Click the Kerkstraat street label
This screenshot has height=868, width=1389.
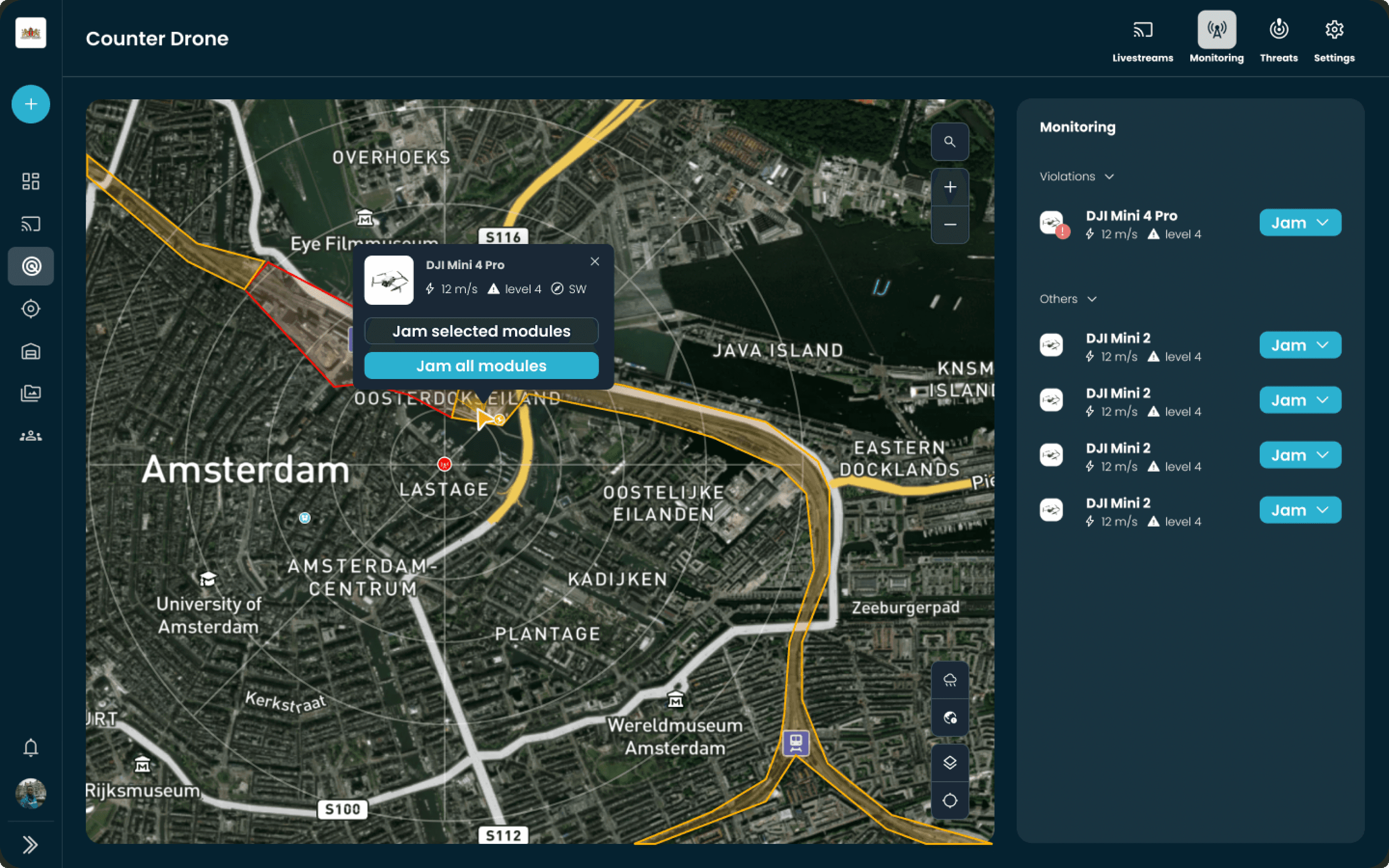click(x=285, y=702)
